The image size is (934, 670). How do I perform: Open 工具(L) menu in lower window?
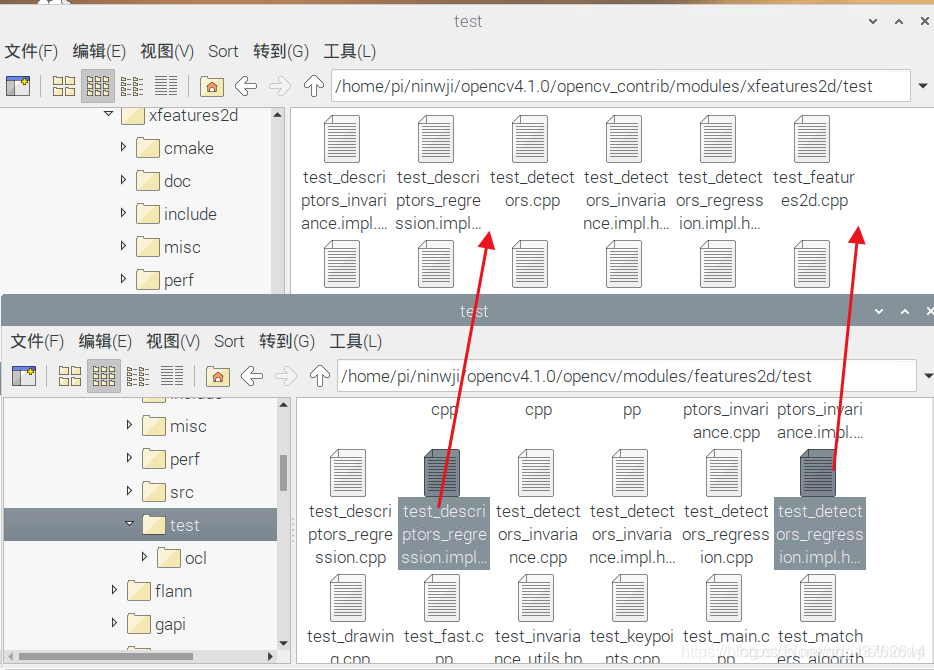(355, 342)
